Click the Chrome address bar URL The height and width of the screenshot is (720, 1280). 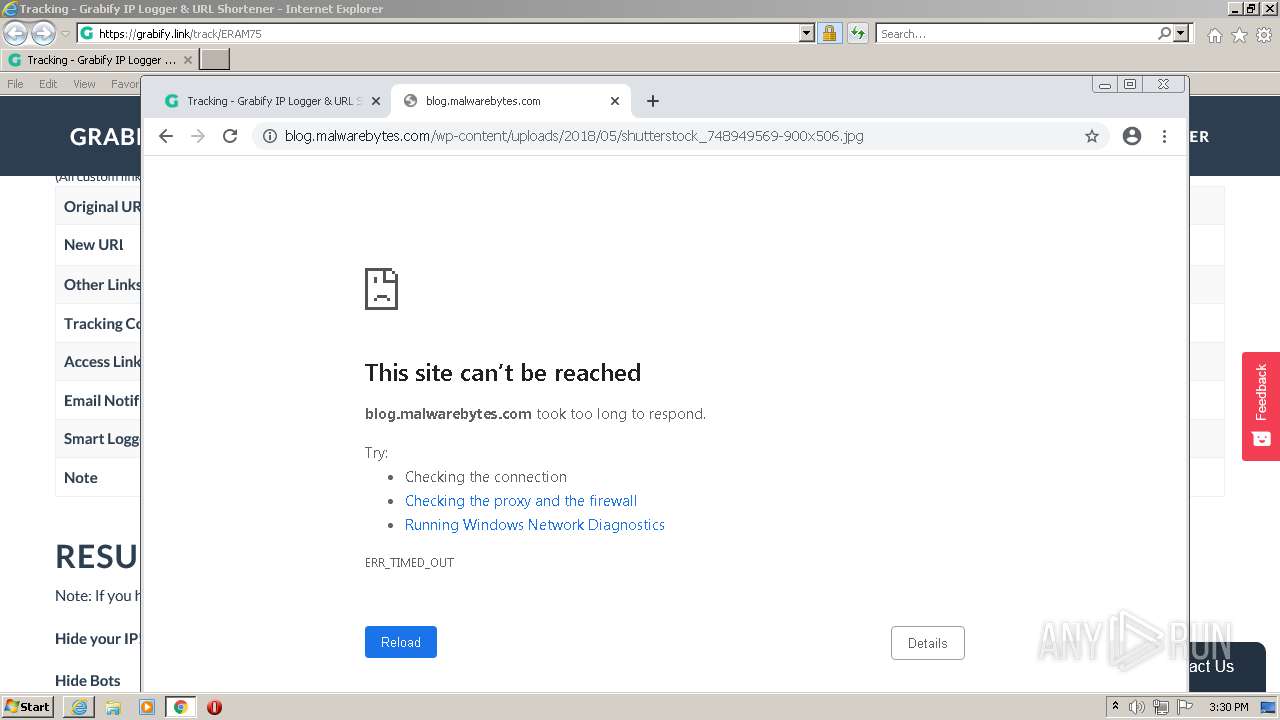(x=574, y=136)
